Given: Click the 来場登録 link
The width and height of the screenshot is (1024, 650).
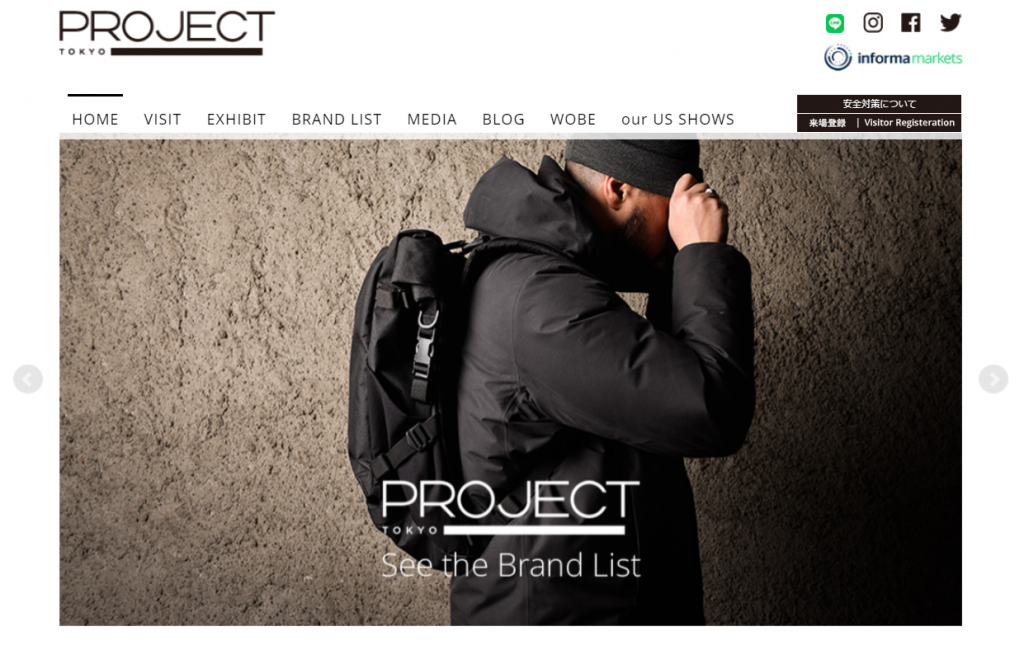Looking at the screenshot, I should (827, 123).
